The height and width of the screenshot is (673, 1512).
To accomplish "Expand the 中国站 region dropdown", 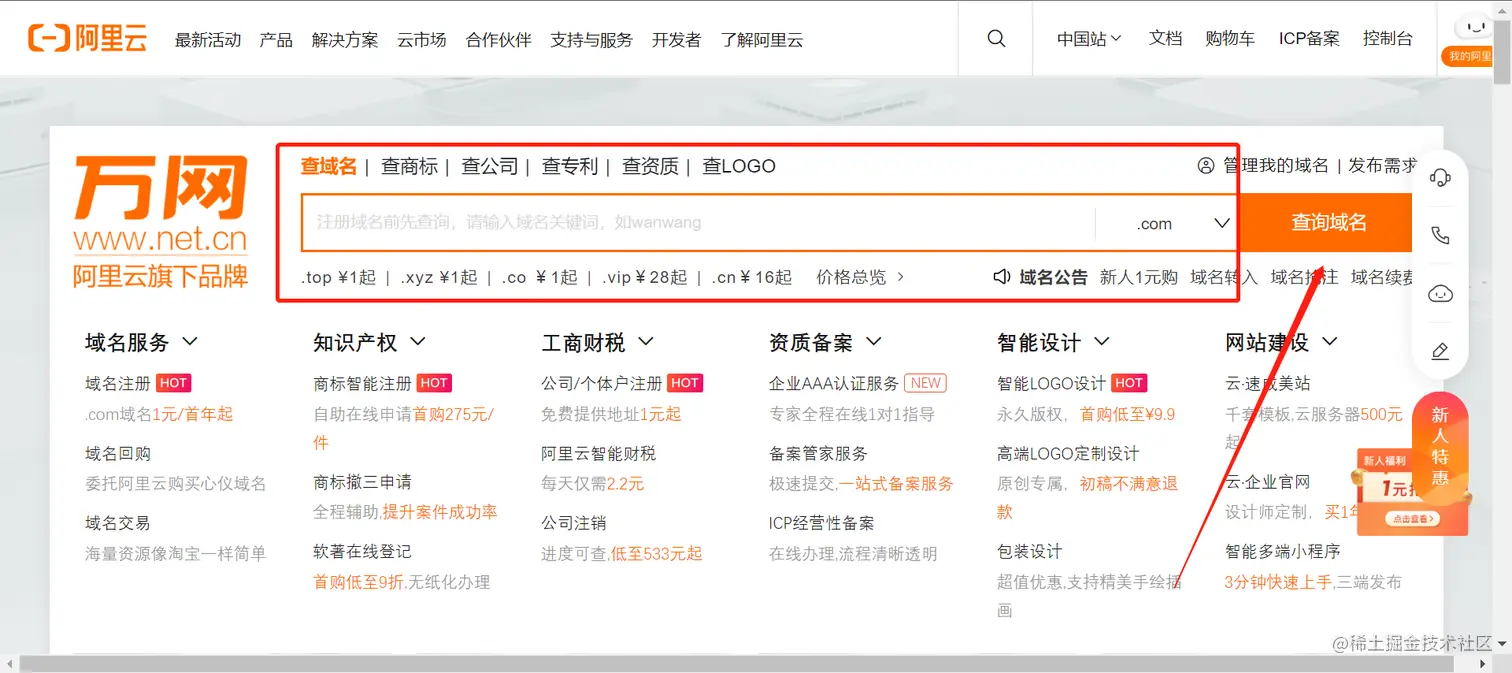I will pyautogui.click(x=1089, y=39).
